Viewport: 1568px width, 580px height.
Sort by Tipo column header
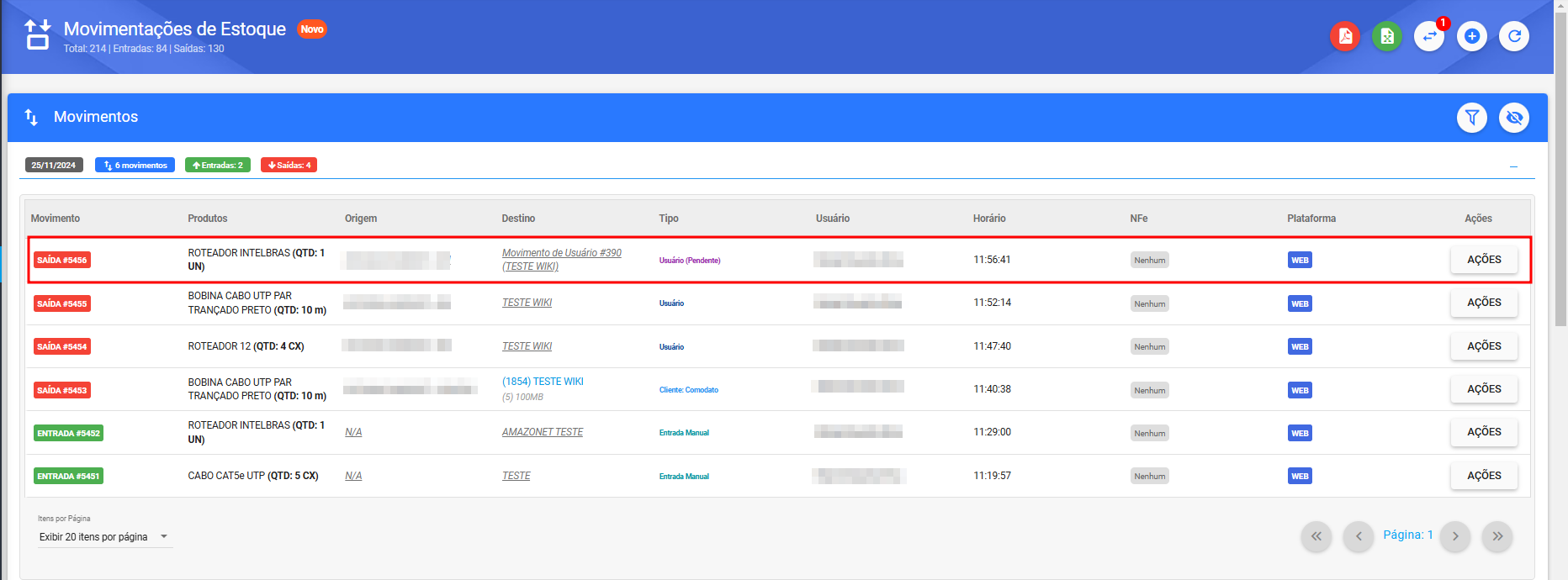coord(669,219)
